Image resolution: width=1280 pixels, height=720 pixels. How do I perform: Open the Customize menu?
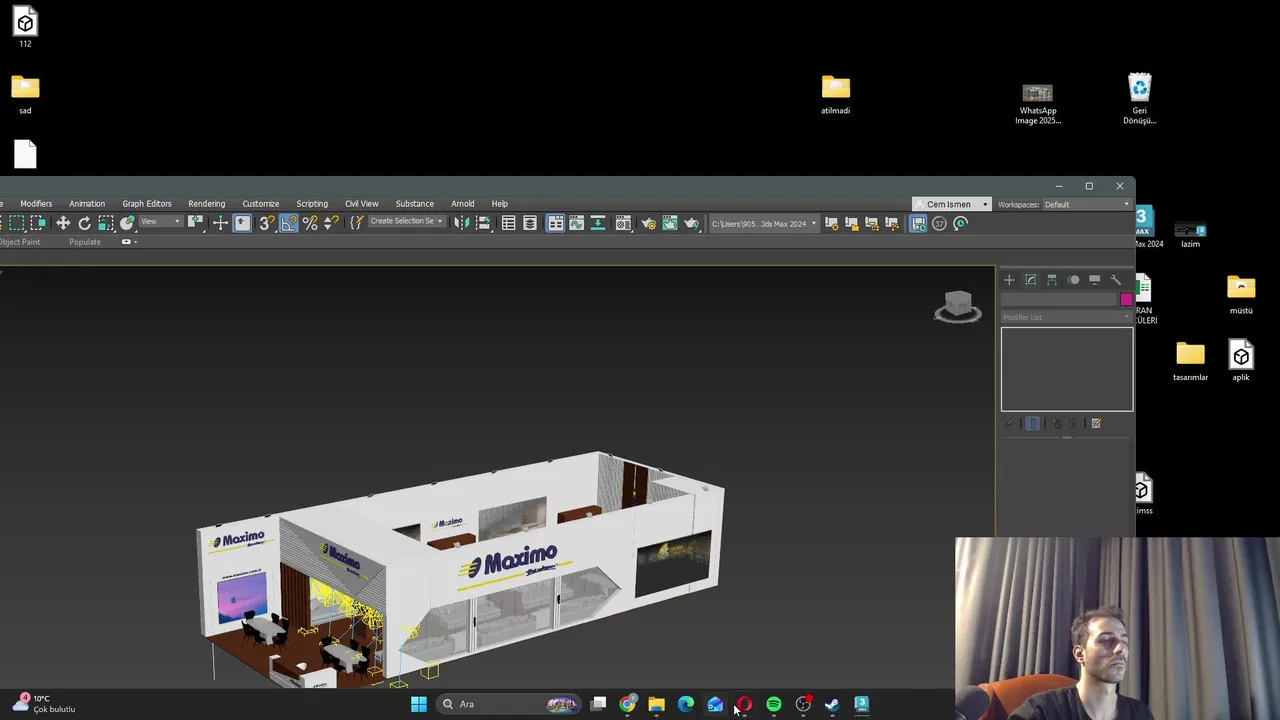click(260, 203)
